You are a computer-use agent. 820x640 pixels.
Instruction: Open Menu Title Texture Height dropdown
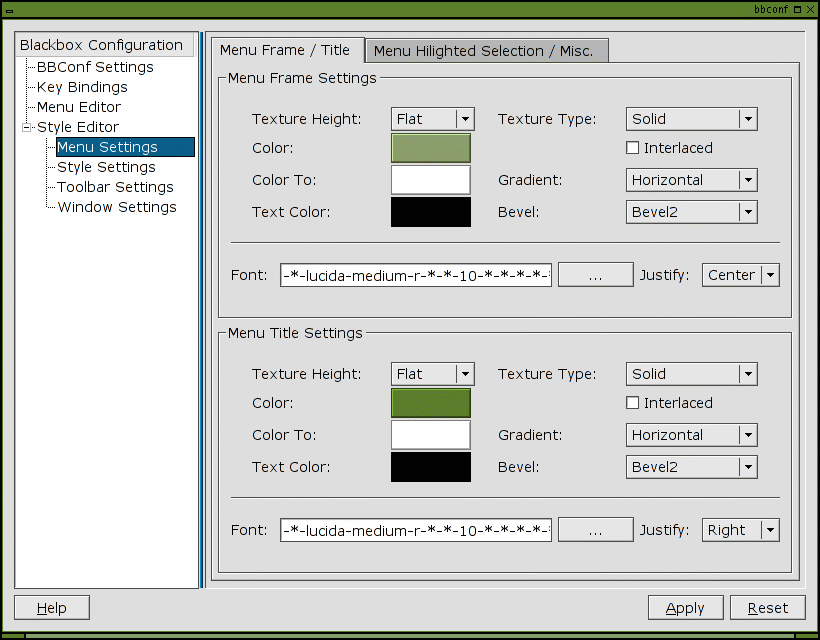point(432,374)
